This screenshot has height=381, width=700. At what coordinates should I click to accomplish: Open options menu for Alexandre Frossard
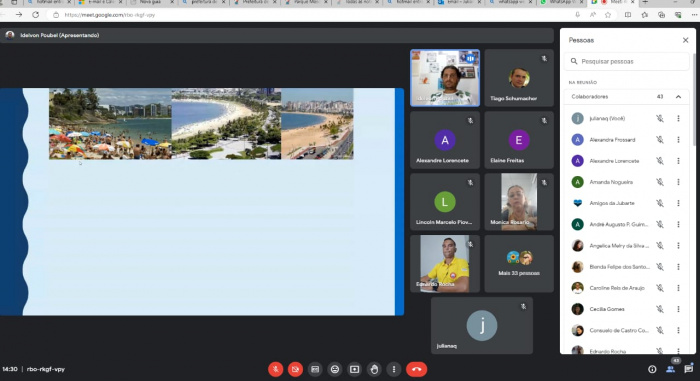click(678, 140)
